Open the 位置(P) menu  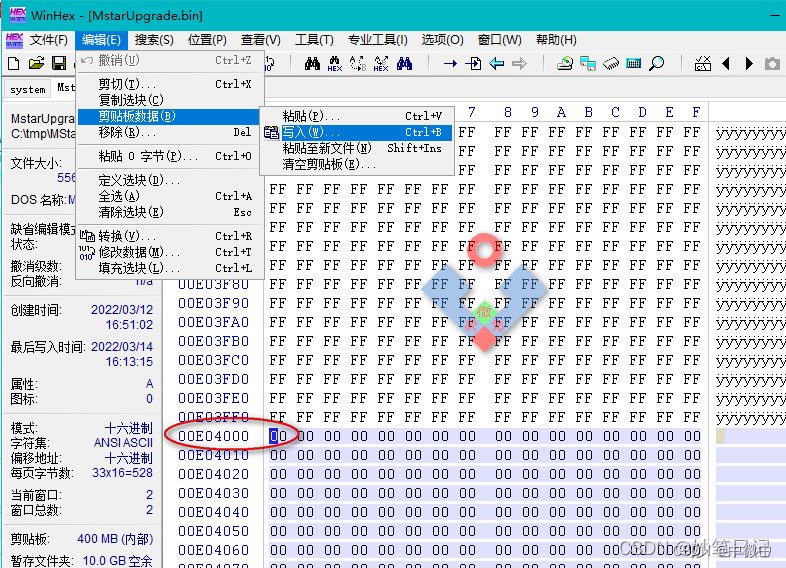tap(207, 40)
